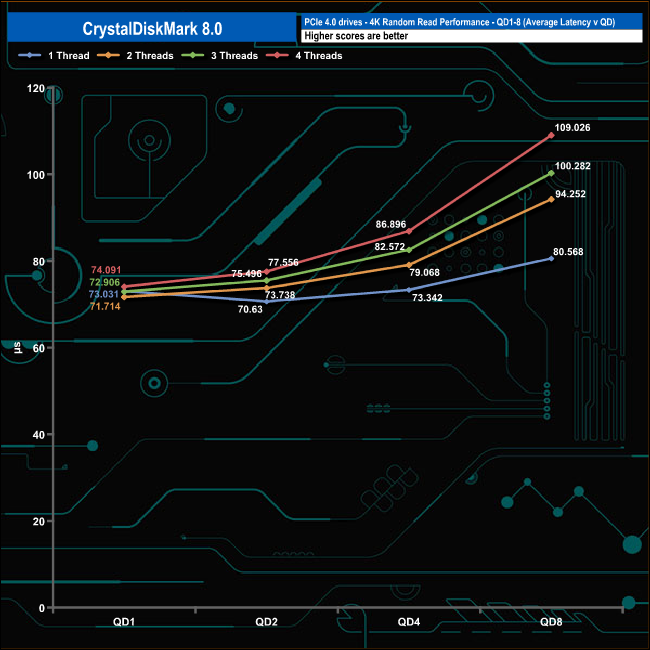This screenshot has height=650, width=650.
Task: Click the 109.026 data label
Action: pos(572,128)
